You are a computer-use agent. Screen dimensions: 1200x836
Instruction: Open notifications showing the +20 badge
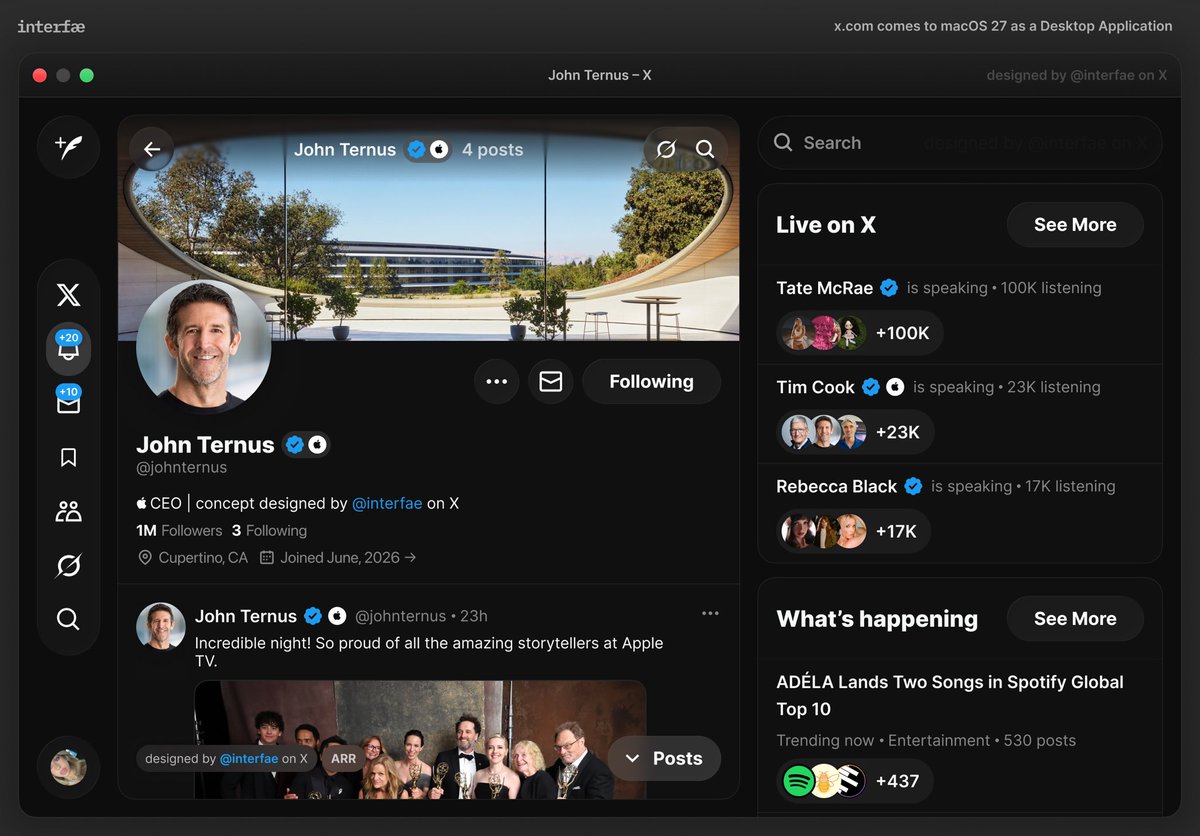tap(68, 349)
